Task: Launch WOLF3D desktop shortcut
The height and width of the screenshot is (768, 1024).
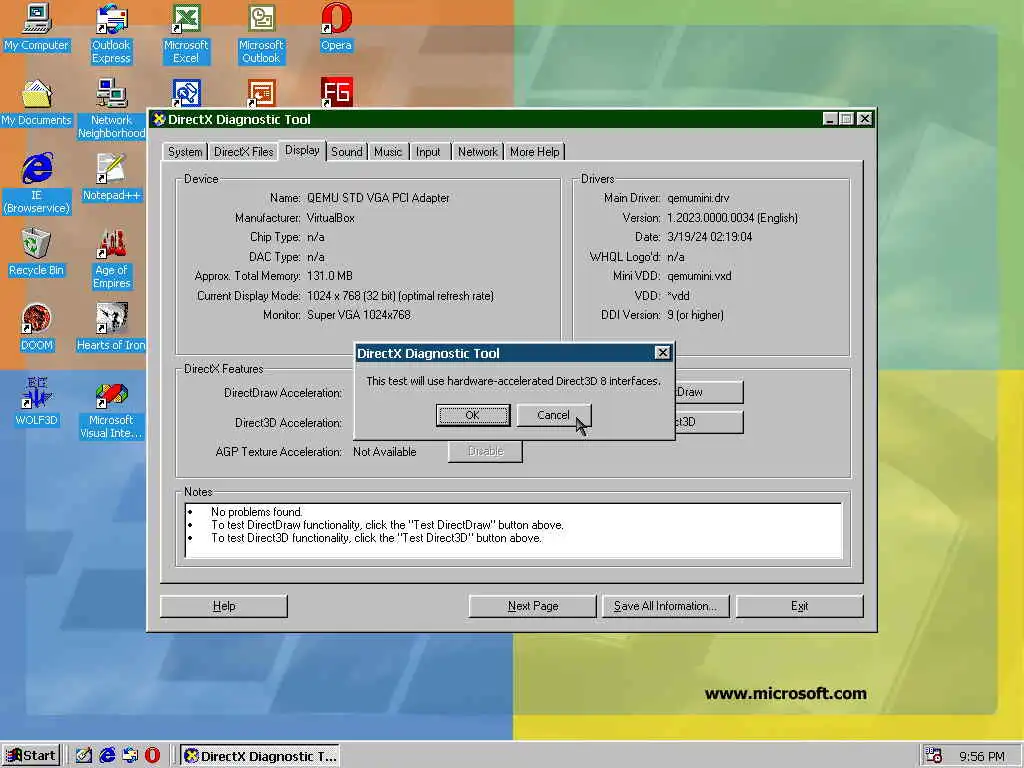Action: coord(37,402)
